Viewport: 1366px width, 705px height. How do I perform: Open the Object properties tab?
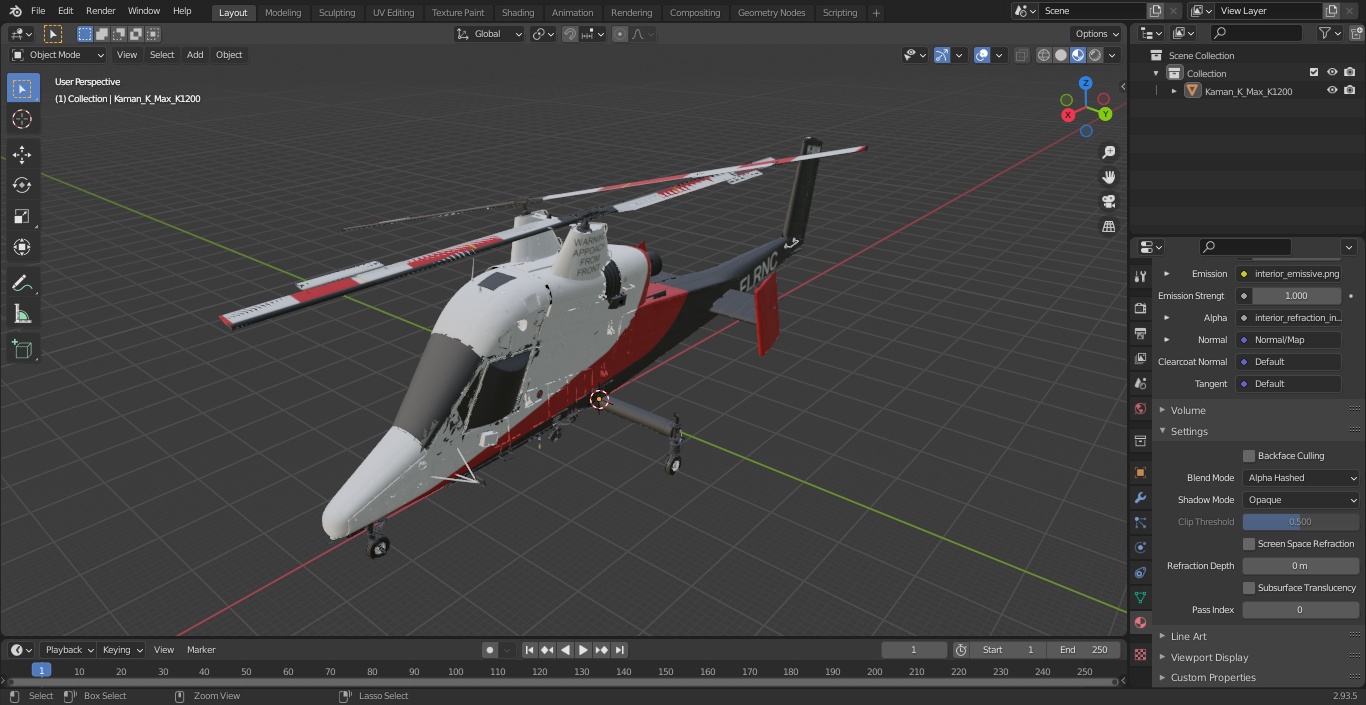tap(1140, 472)
